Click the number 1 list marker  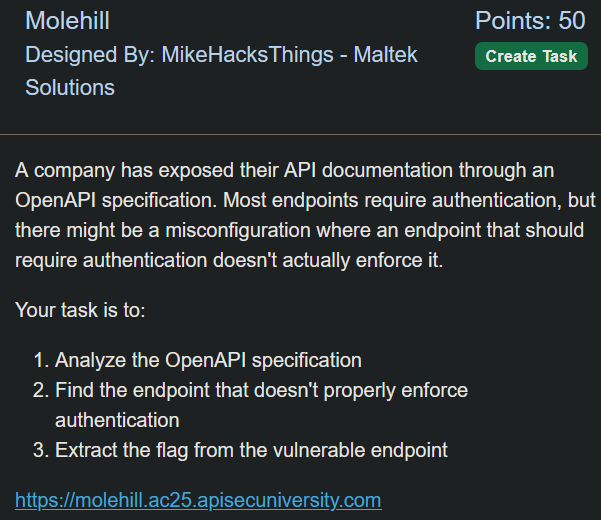click(x=41, y=360)
